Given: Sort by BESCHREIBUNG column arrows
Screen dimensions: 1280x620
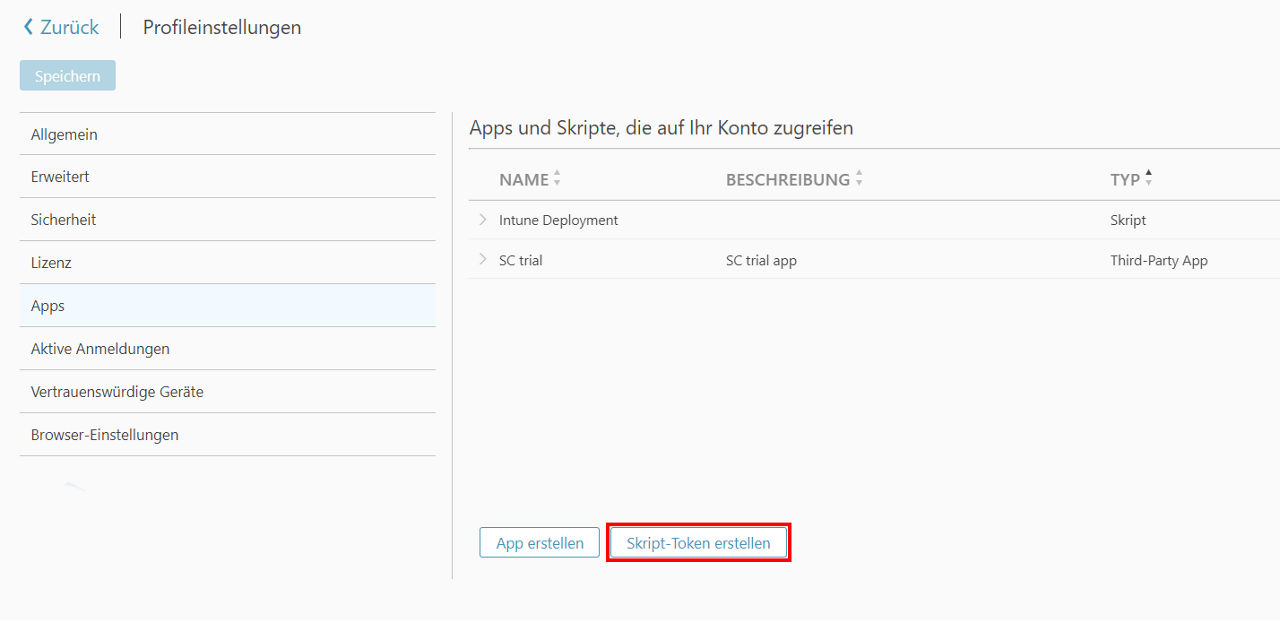Looking at the screenshot, I should coord(859,179).
